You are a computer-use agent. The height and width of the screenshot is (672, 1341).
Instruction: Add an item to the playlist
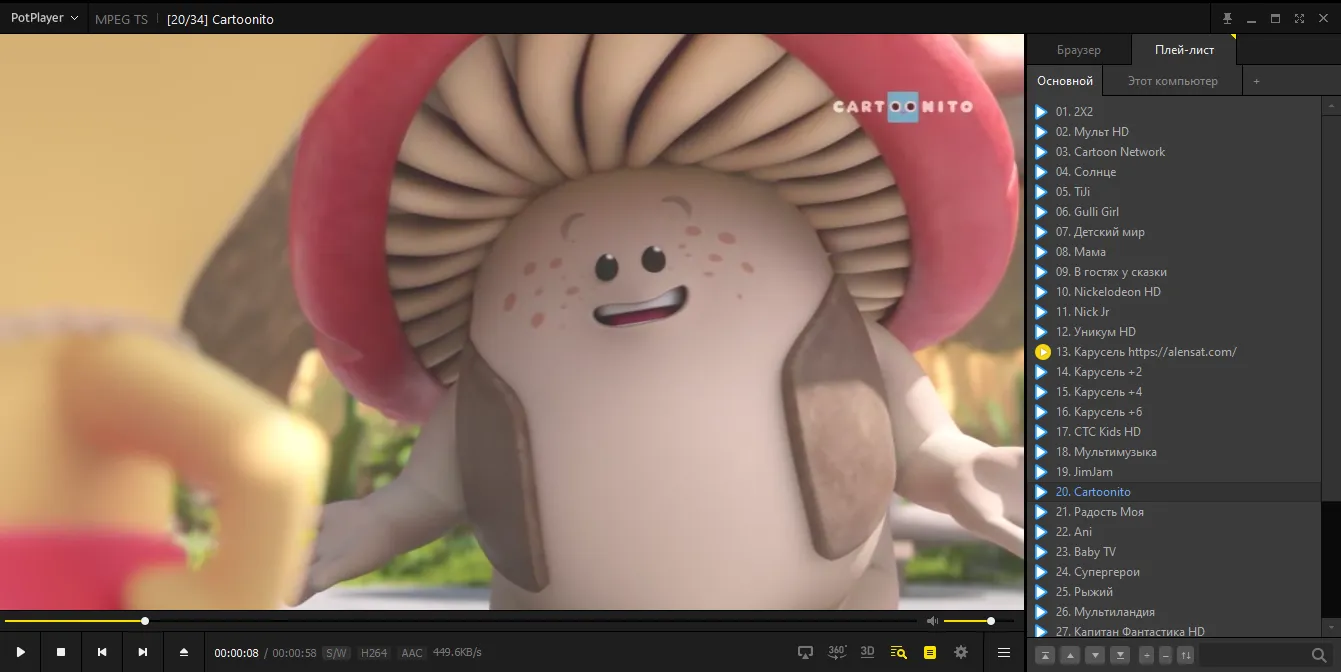coord(1147,655)
